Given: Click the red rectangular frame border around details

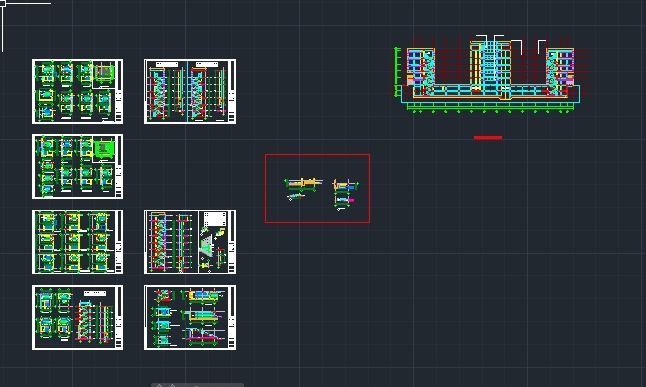Looking at the screenshot, I should coord(317,155).
